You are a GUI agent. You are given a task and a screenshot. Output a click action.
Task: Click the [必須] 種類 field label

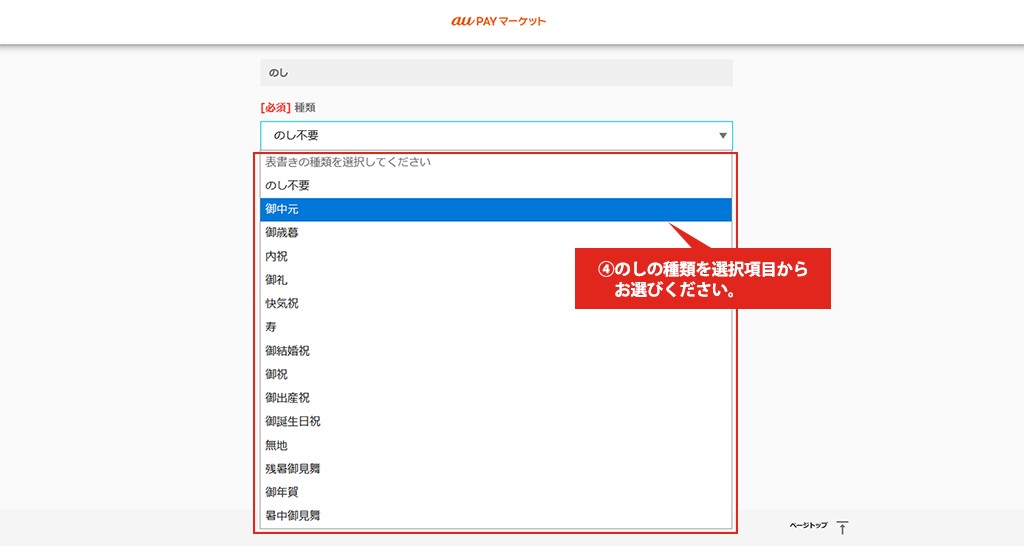pos(288,107)
